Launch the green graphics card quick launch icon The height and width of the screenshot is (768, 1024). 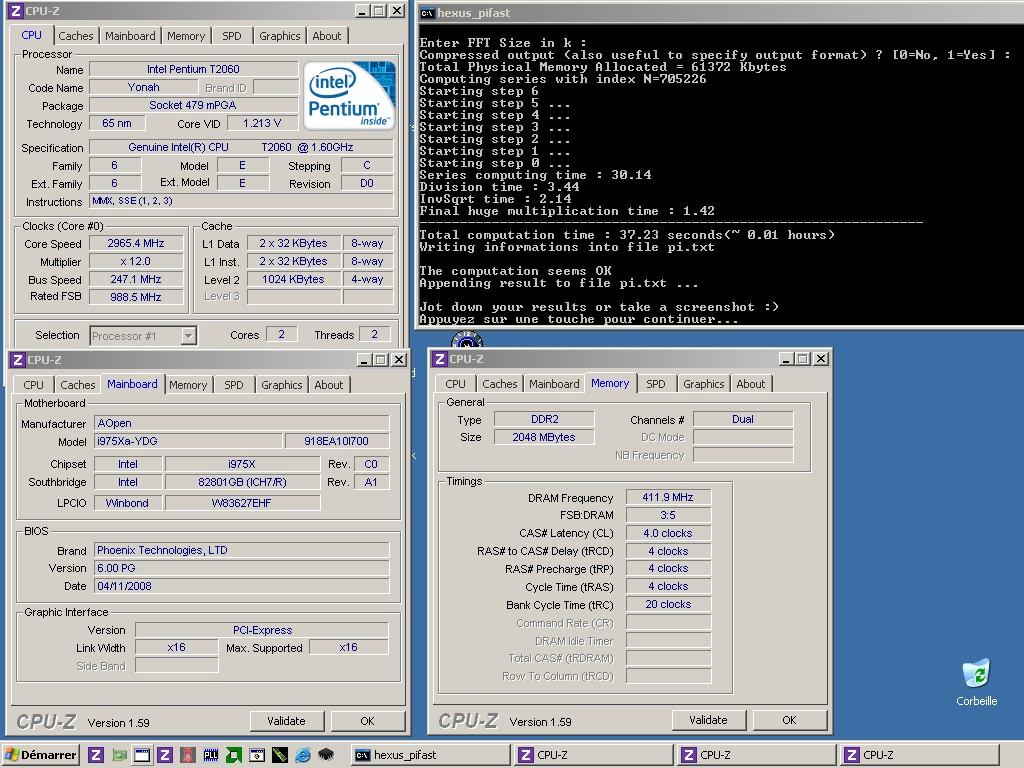[119, 755]
